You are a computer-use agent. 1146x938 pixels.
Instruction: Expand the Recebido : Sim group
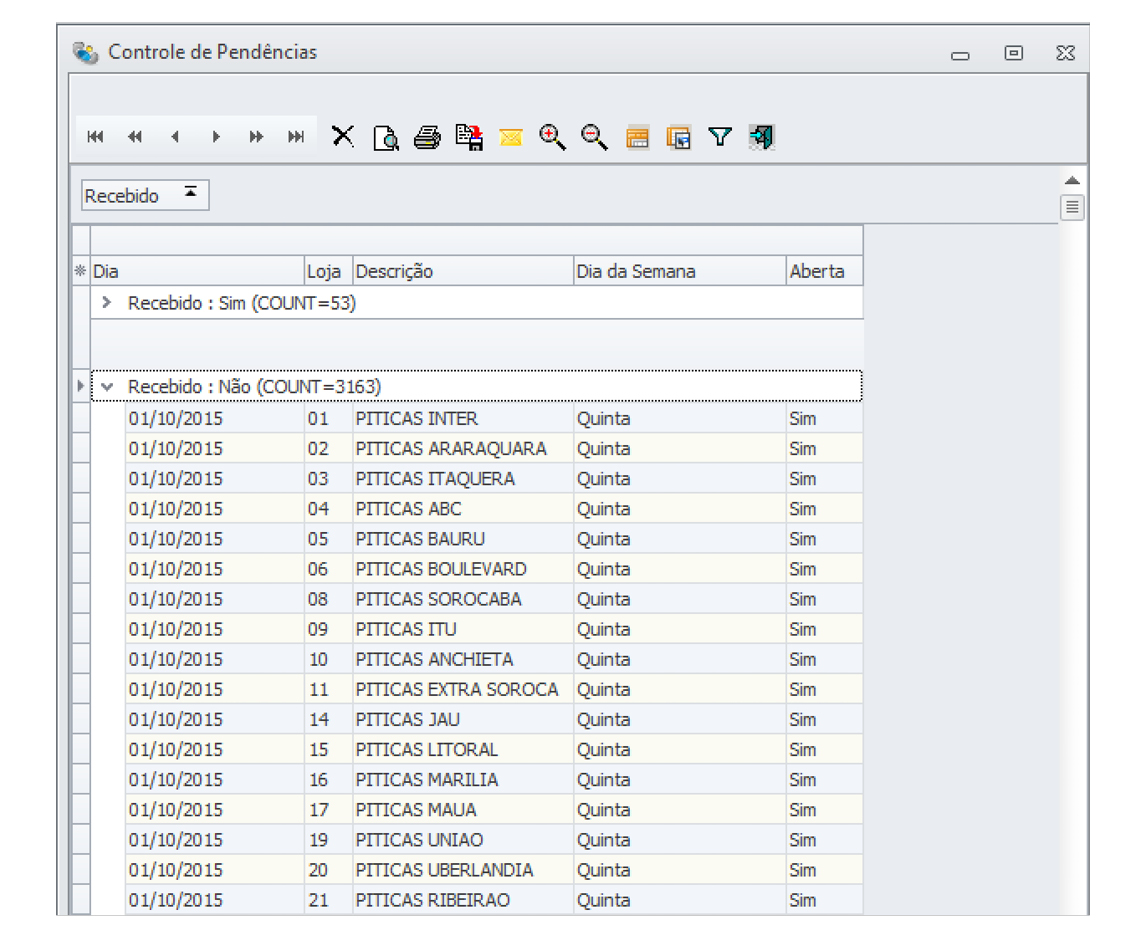108,303
